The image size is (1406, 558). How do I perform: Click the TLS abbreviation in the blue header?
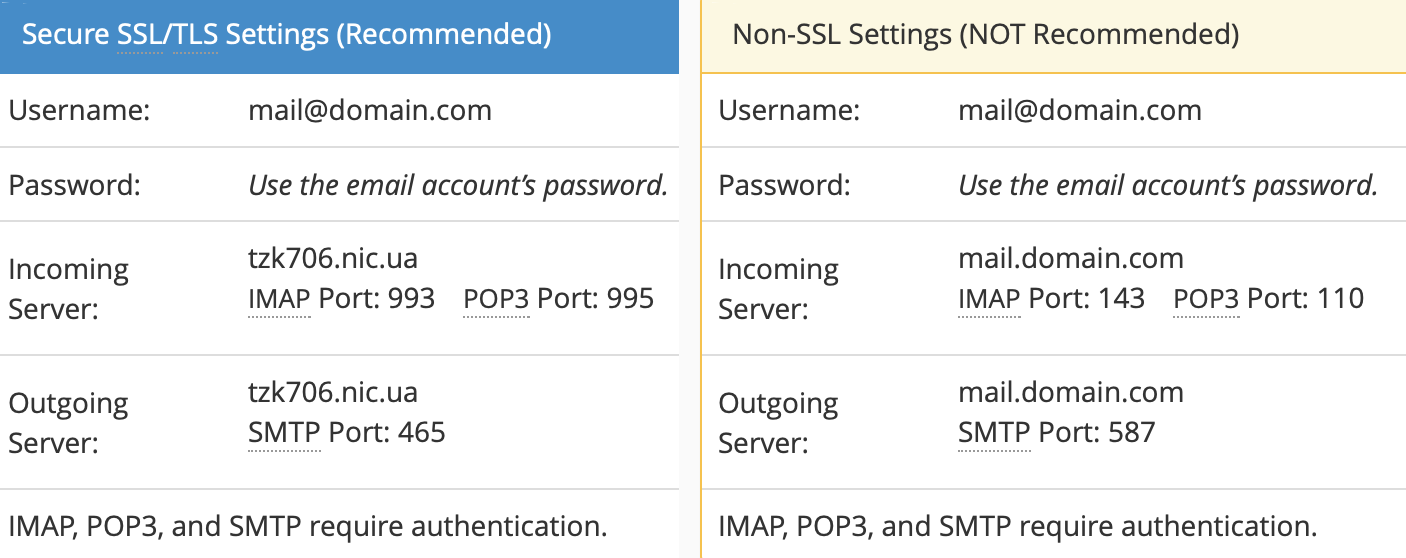point(195,35)
